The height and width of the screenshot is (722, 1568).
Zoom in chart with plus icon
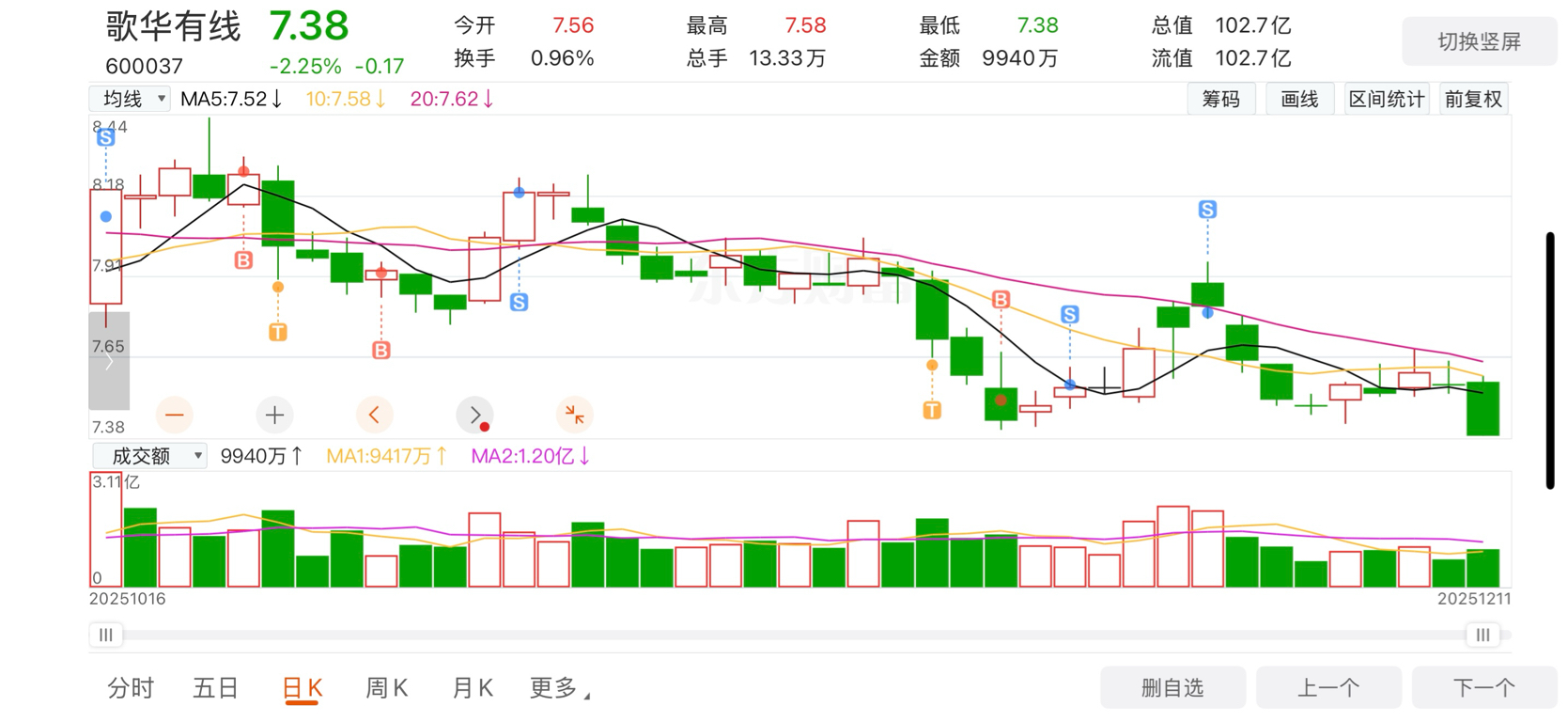[x=274, y=415]
